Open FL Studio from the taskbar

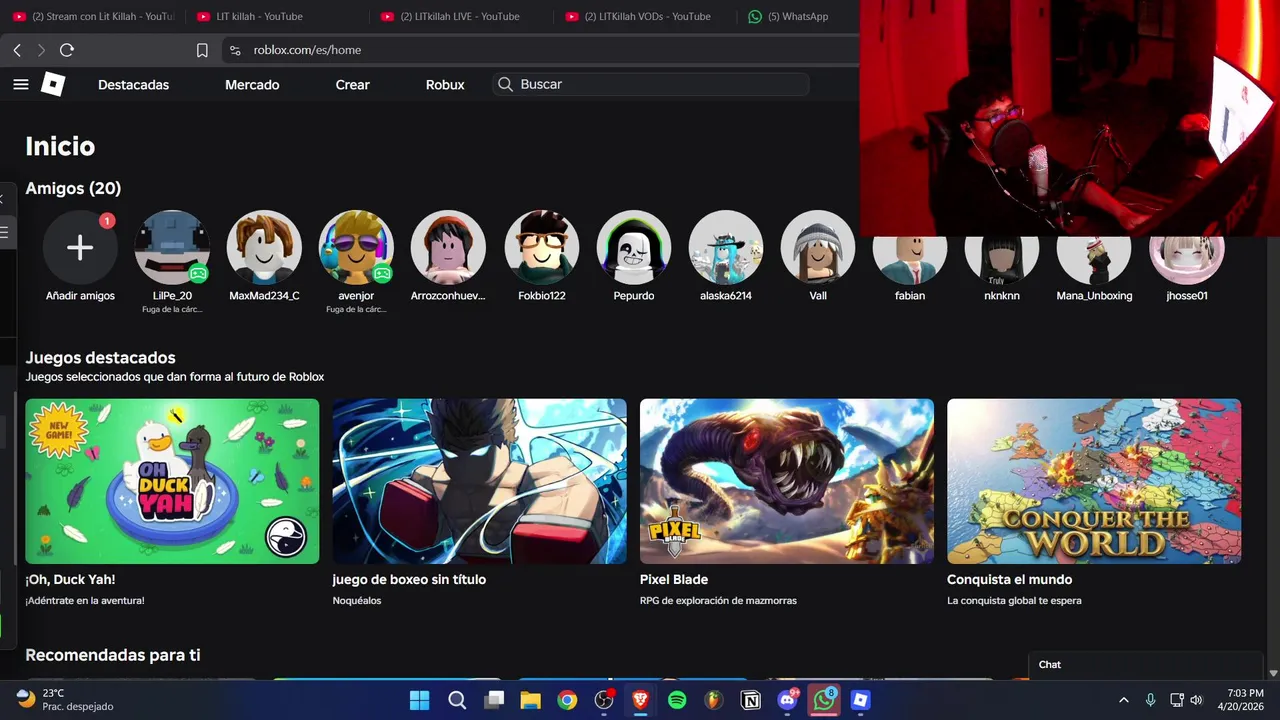pos(713,700)
